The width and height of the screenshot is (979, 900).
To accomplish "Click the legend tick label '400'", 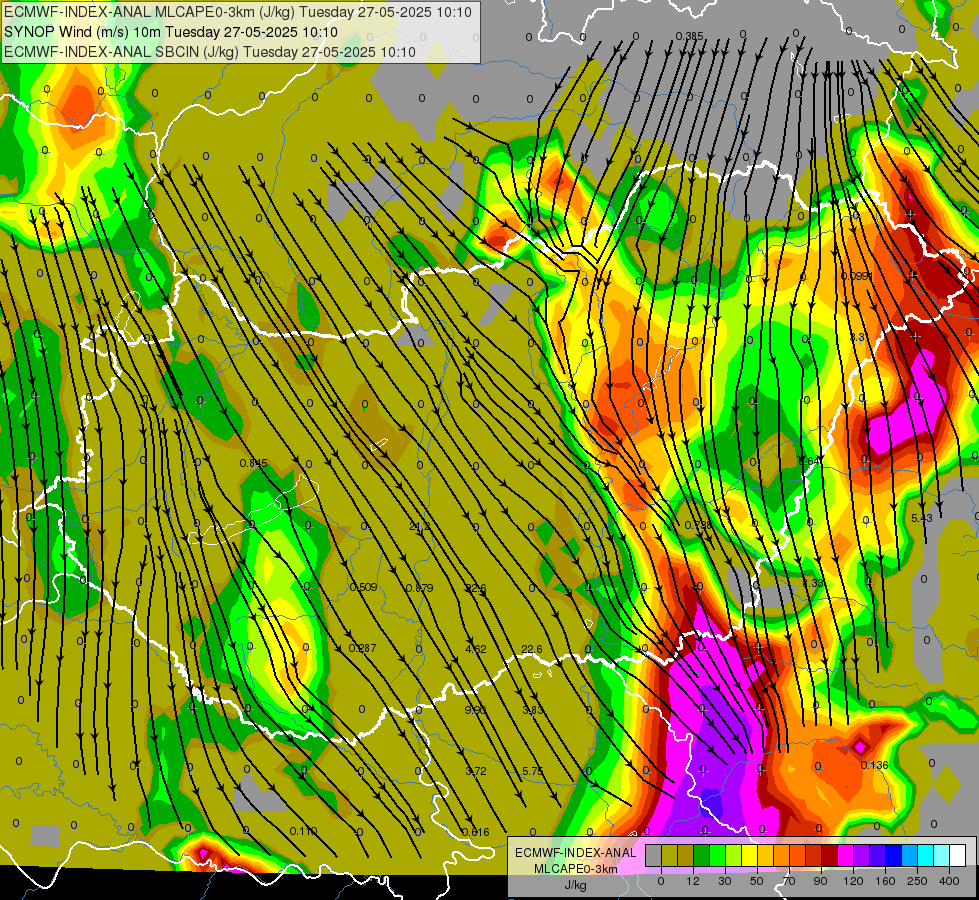I will tap(949, 881).
